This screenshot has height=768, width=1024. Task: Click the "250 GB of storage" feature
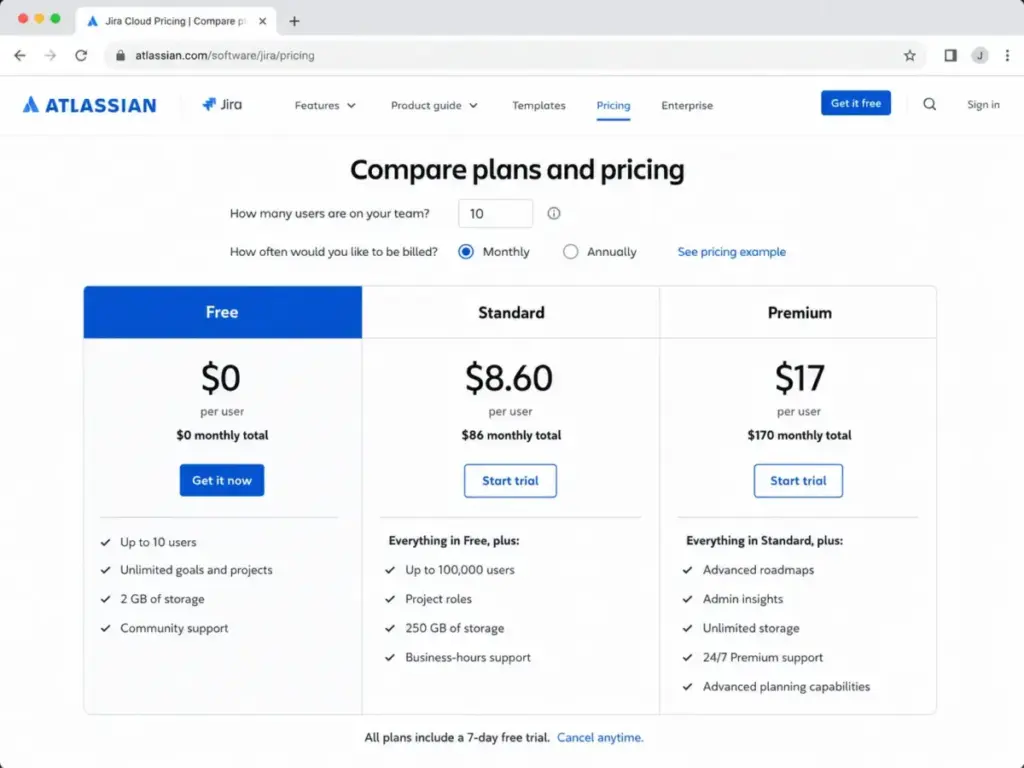click(455, 628)
